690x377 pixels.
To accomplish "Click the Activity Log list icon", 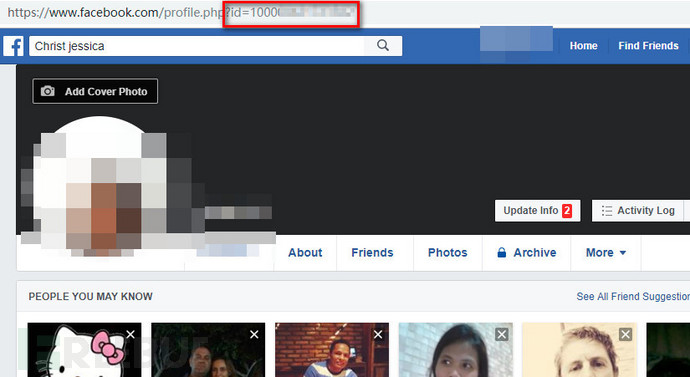I will pos(607,211).
